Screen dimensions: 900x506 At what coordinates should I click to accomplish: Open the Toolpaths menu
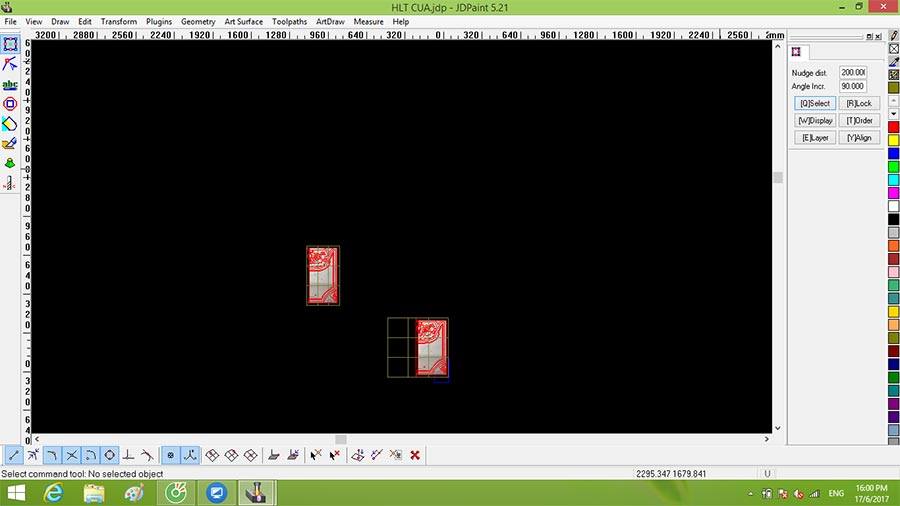[x=289, y=21]
